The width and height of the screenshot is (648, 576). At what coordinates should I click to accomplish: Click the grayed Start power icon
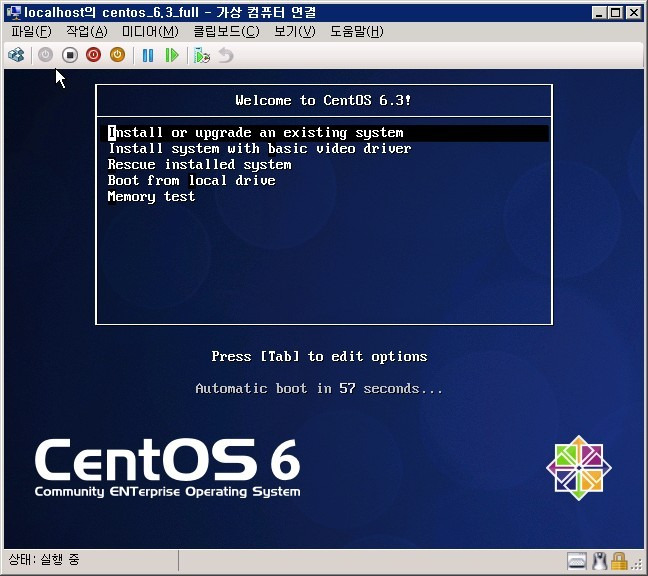[x=45, y=55]
